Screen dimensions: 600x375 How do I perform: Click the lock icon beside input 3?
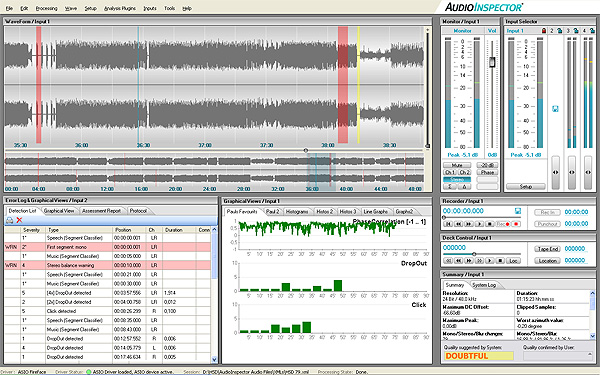[576, 31]
